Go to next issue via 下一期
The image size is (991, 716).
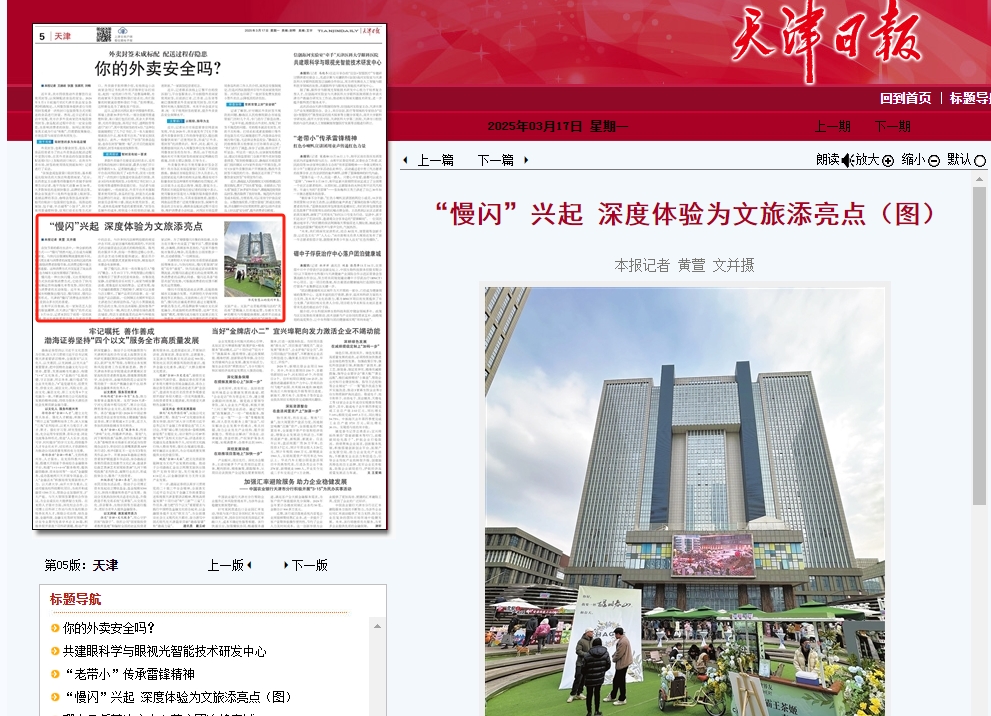click(892, 126)
